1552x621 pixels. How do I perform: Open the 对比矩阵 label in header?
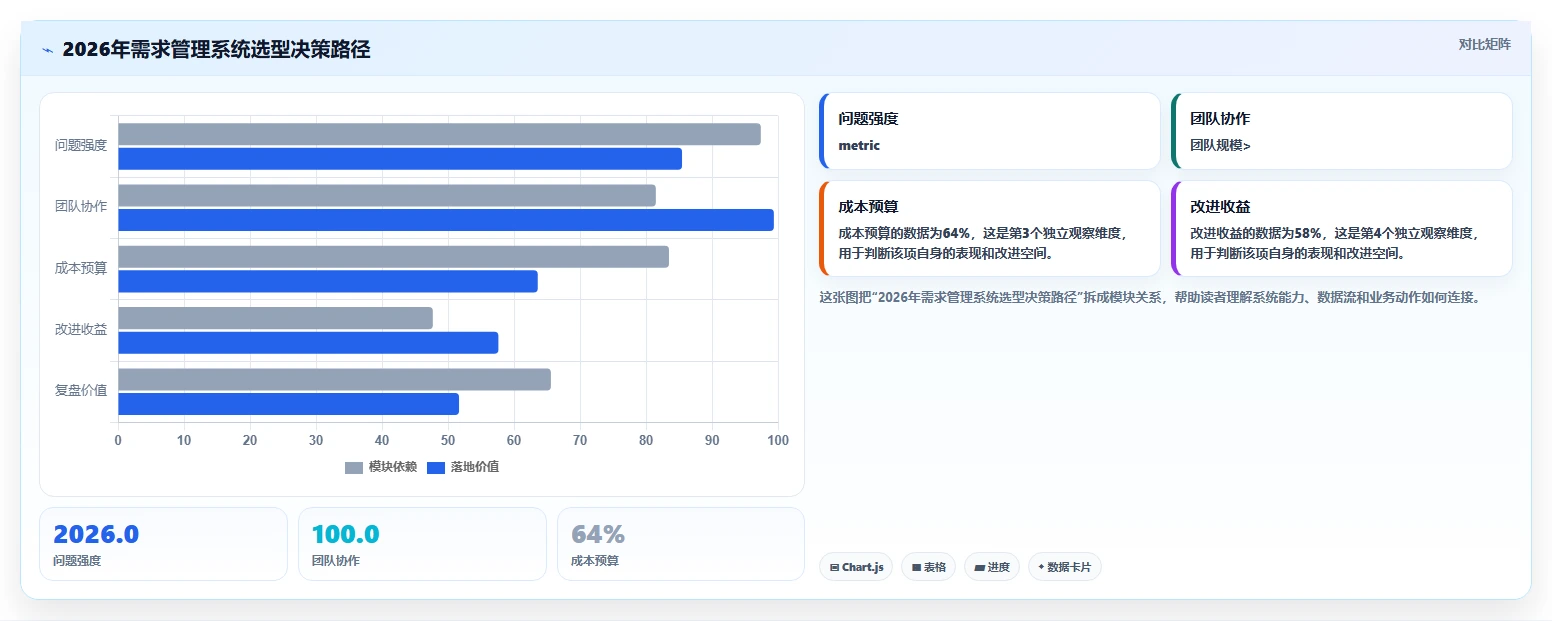click(x=1485, y=44)
